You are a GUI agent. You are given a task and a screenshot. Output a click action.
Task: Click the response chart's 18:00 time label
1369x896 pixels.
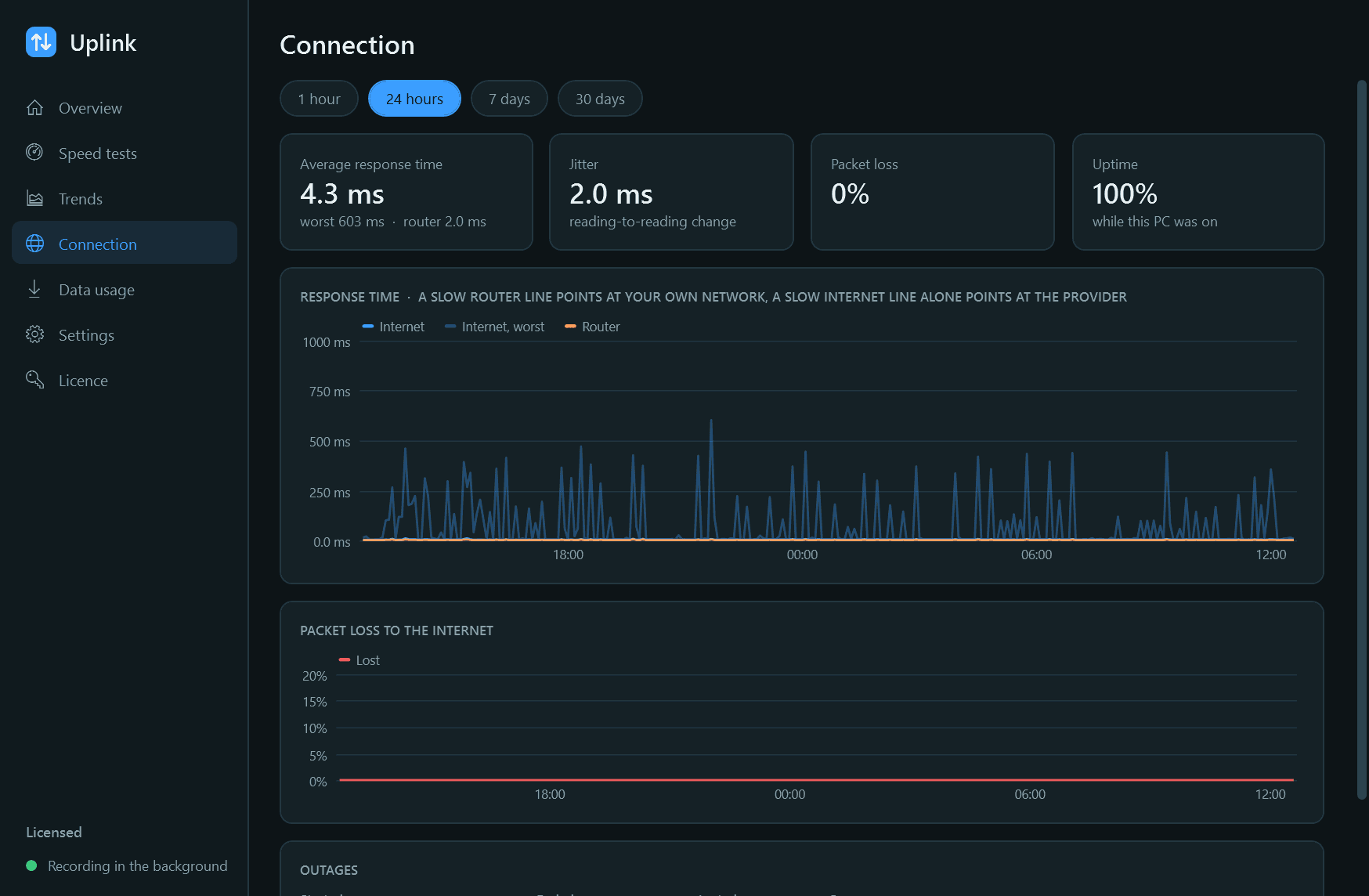pos(569,555)
